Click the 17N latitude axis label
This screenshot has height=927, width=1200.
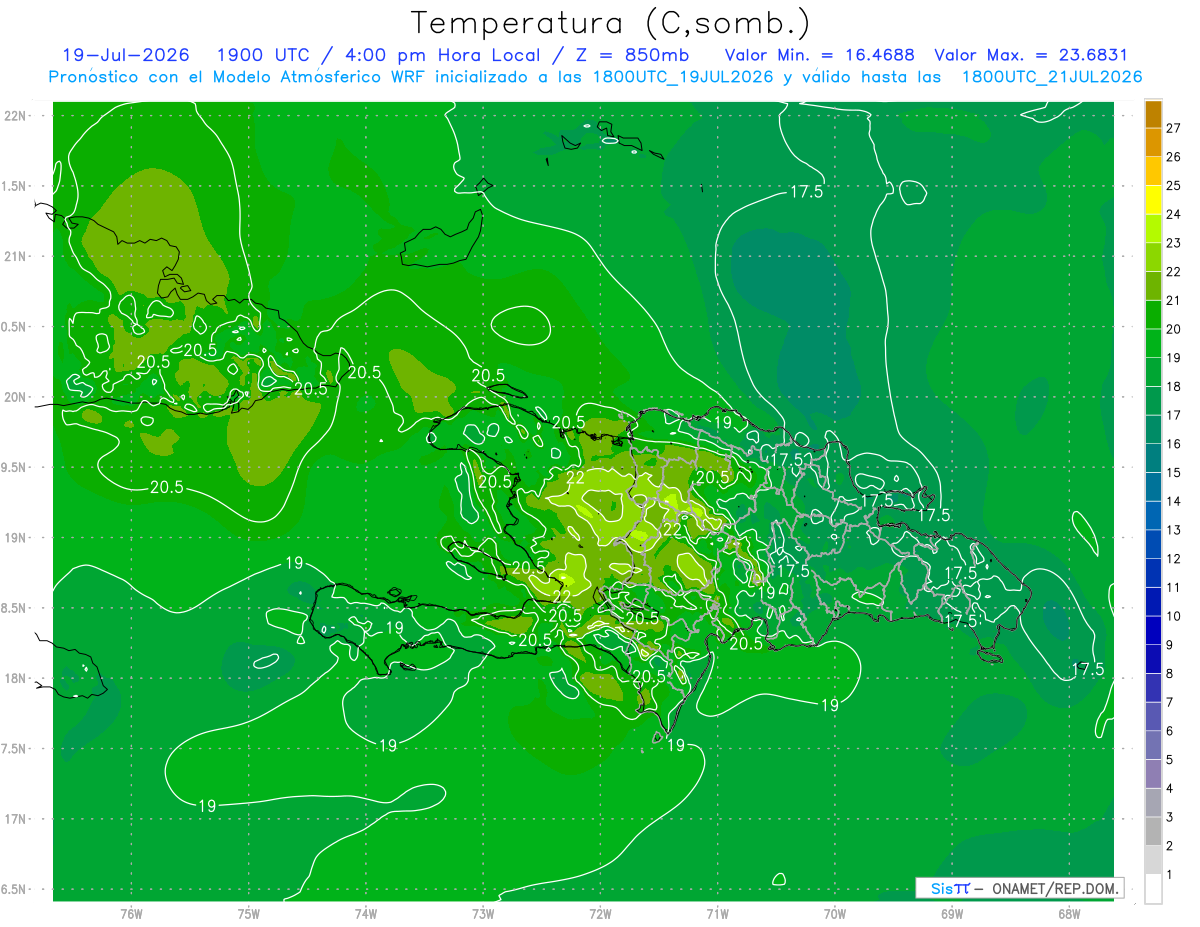(14, 819)
